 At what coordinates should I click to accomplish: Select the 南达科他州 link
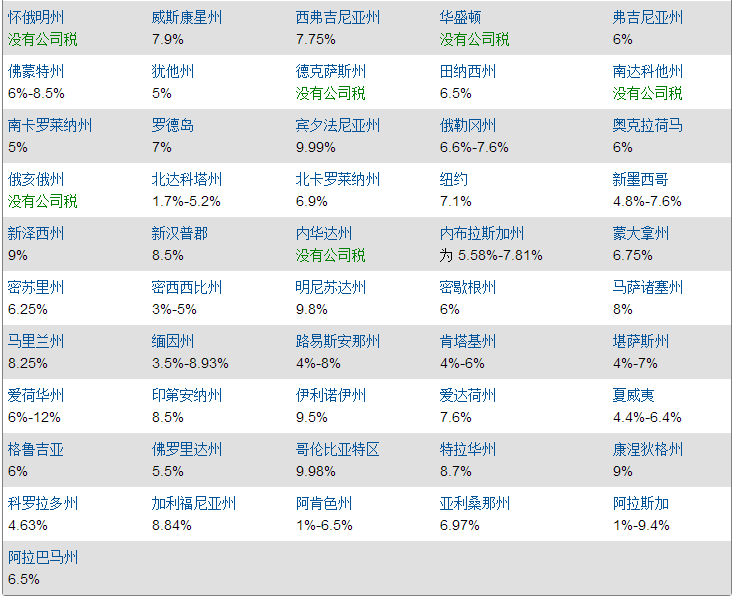coord(648,71)
